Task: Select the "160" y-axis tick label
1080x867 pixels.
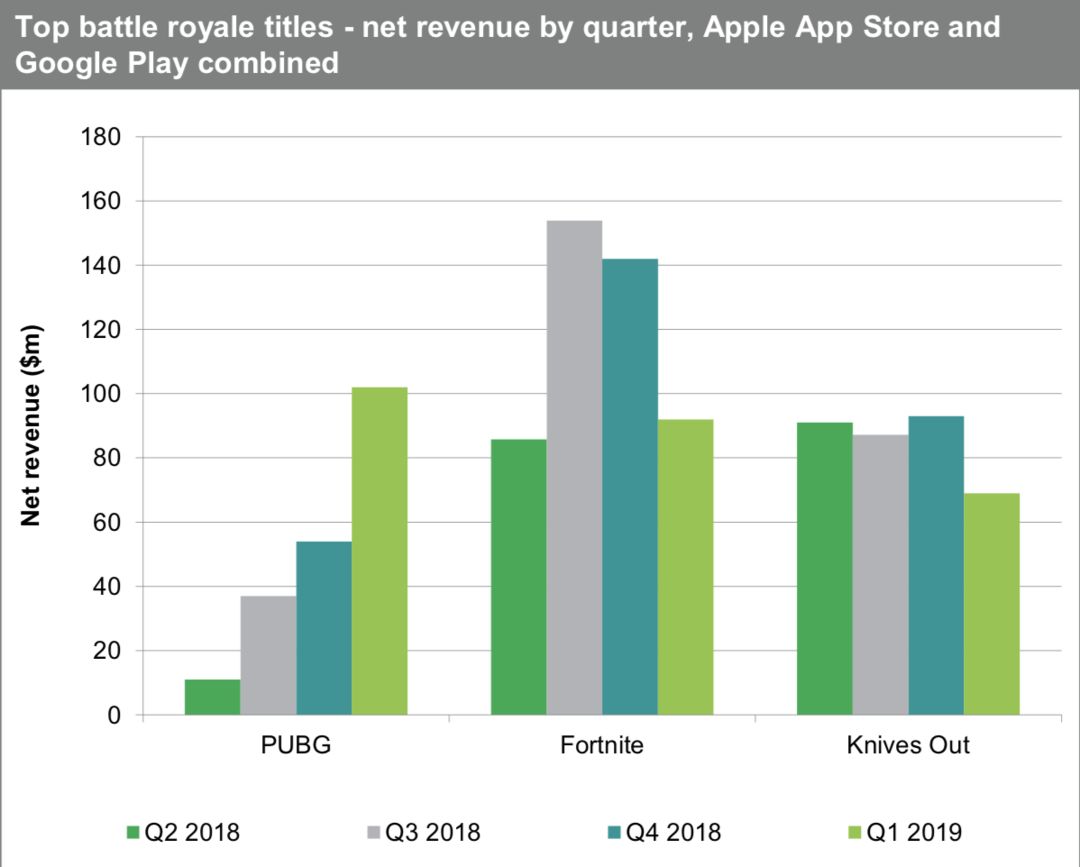Action: 101,201
